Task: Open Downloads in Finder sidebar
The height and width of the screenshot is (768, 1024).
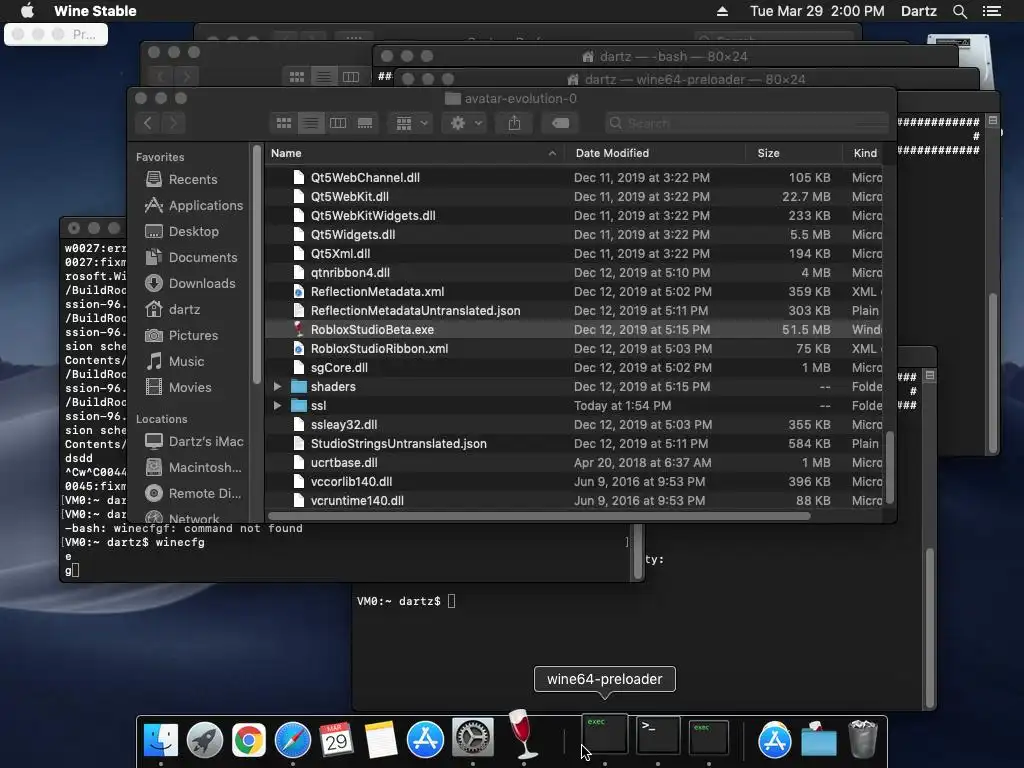Action: click(x=189, y=283)
